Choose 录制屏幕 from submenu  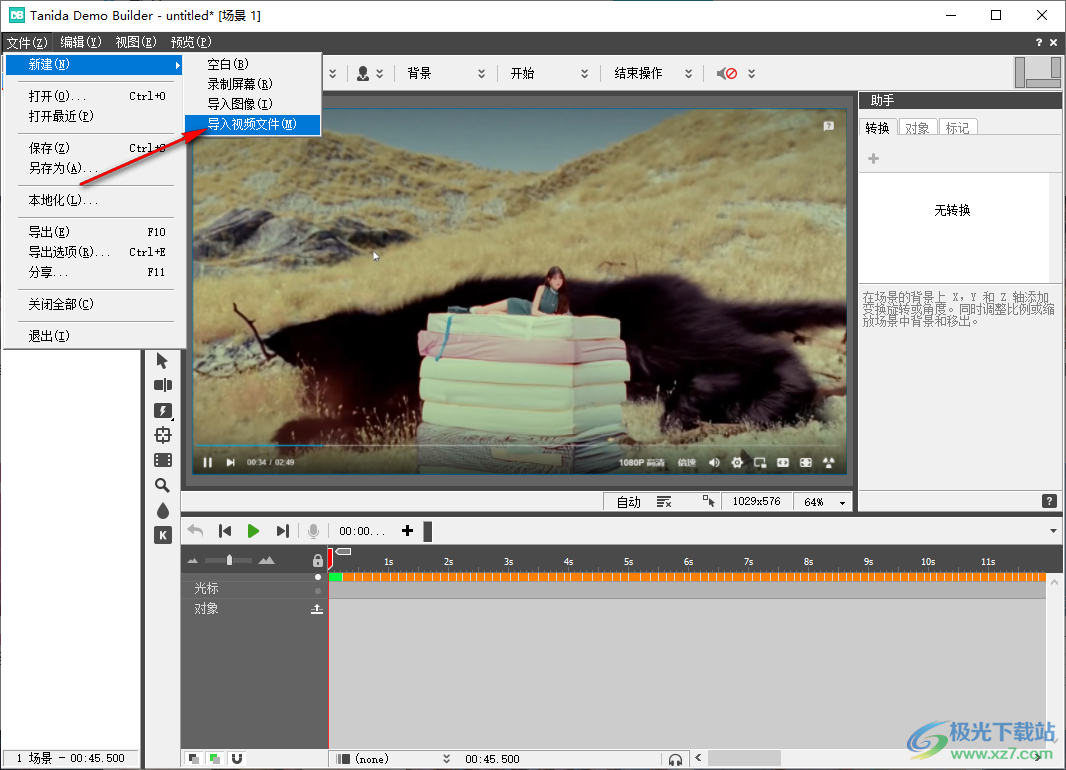click(x=252, y=84)
